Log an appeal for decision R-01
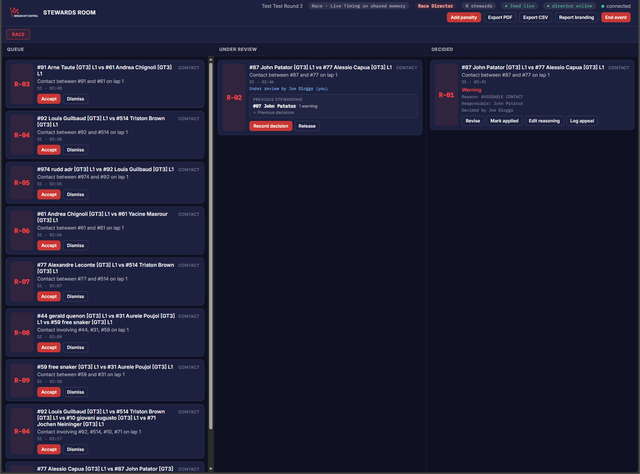 pos(582,121)
